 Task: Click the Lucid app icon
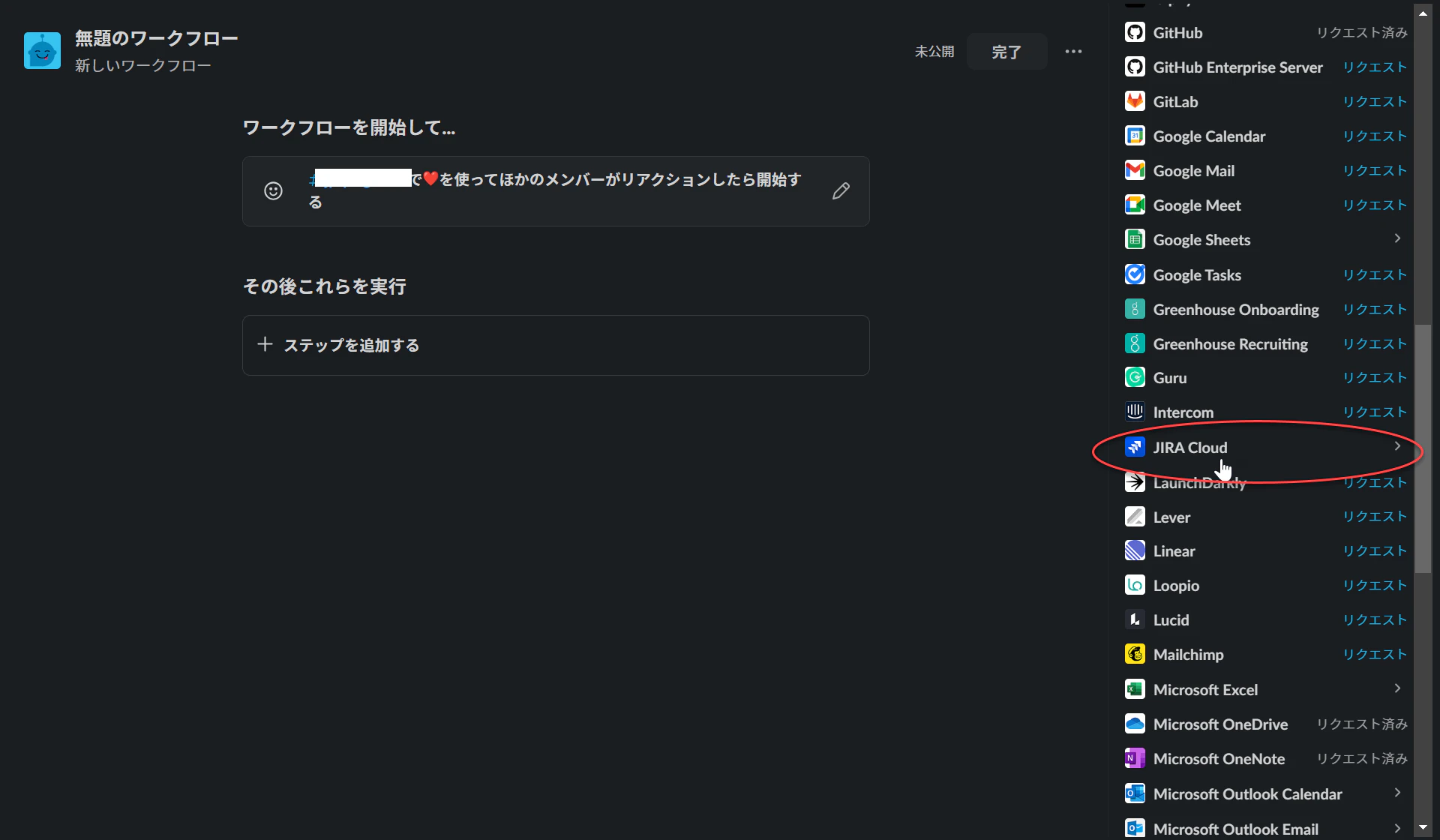(1135, 619)
